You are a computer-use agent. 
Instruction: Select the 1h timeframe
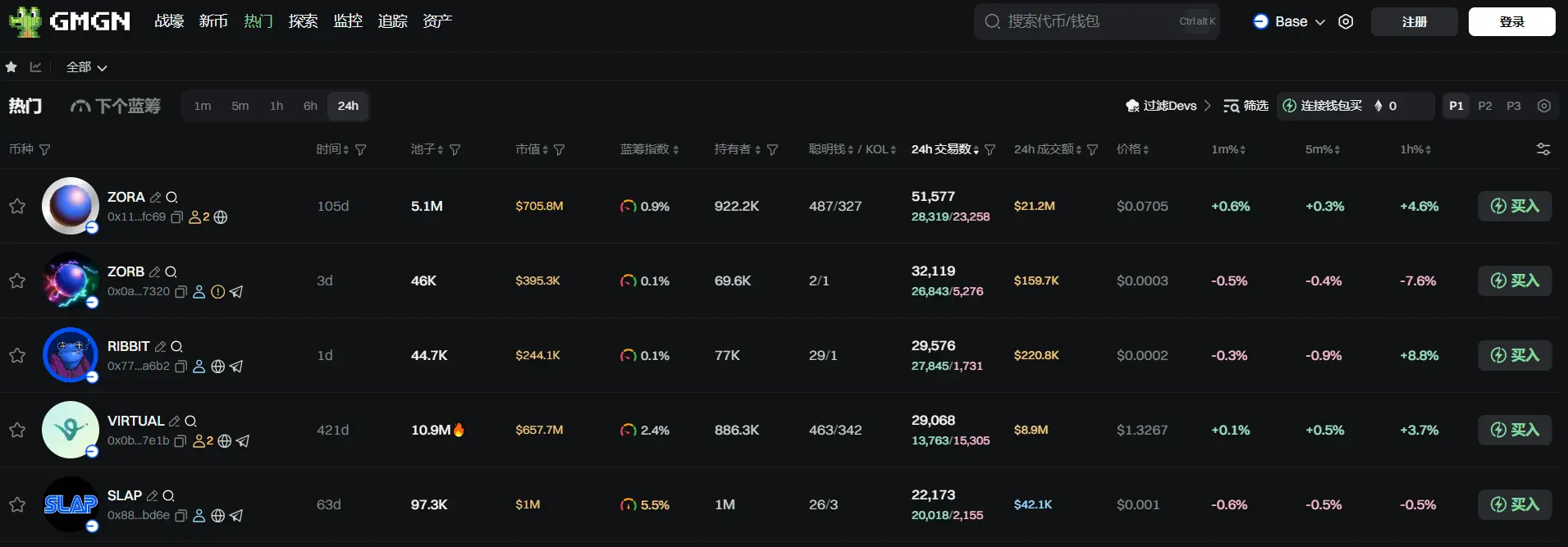[x=277, y=106]
